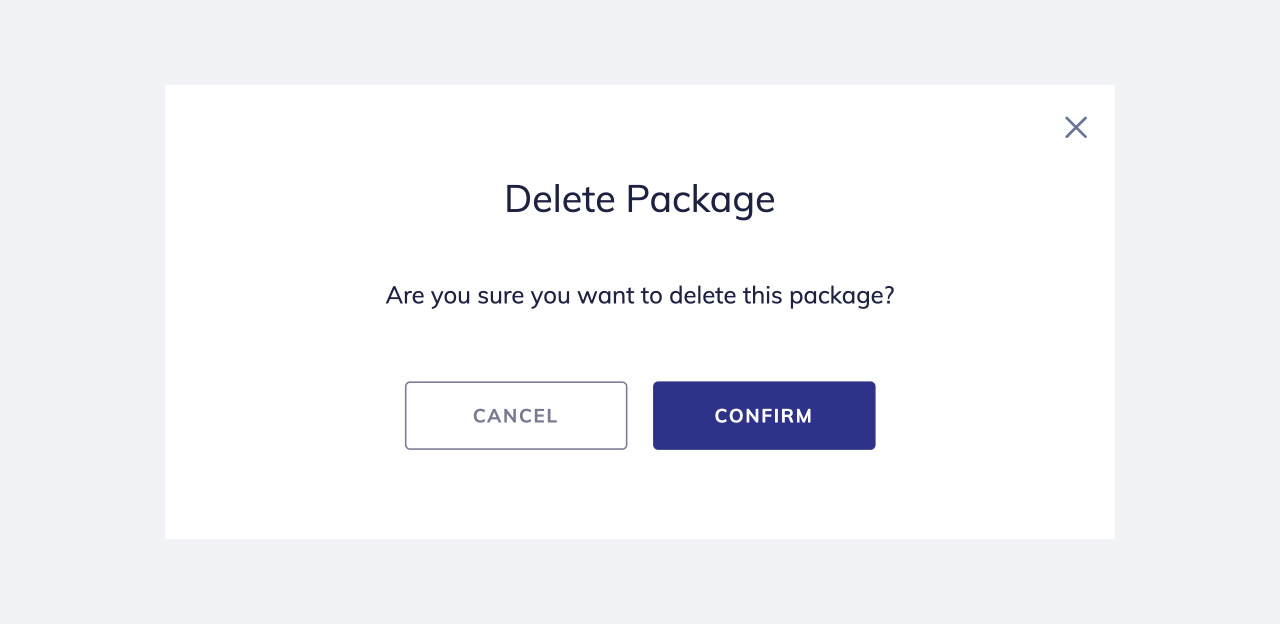1280x624 pixels.
Task: Click inside the white dialog area
Action: coord(640,500)
